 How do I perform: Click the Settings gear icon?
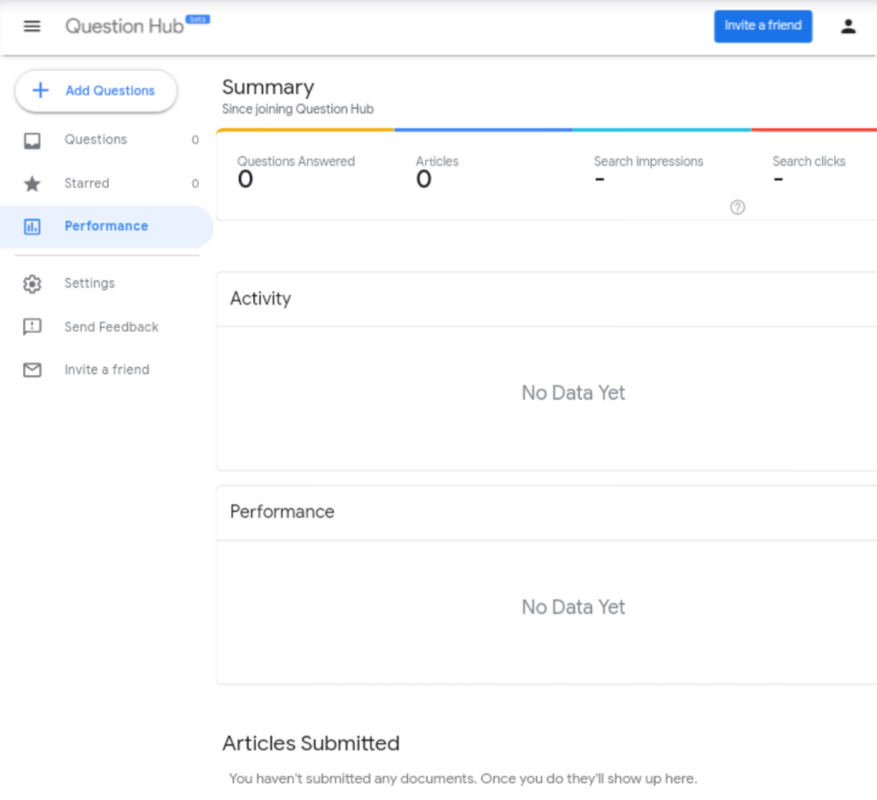(32, 284)
